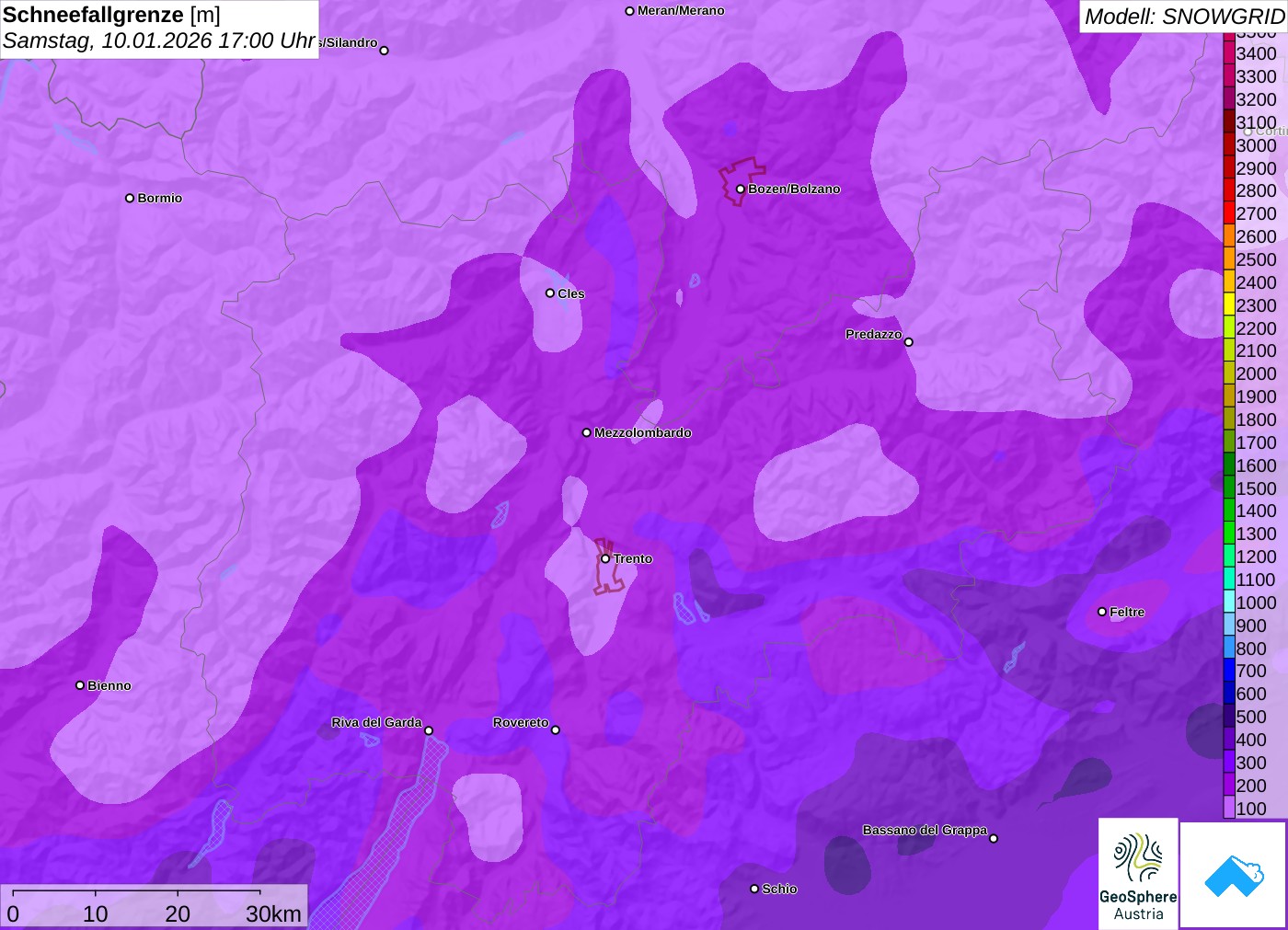The image size is (1288, 930).
Task: Select the Cles city marker dot
Action: click(550, 293)
